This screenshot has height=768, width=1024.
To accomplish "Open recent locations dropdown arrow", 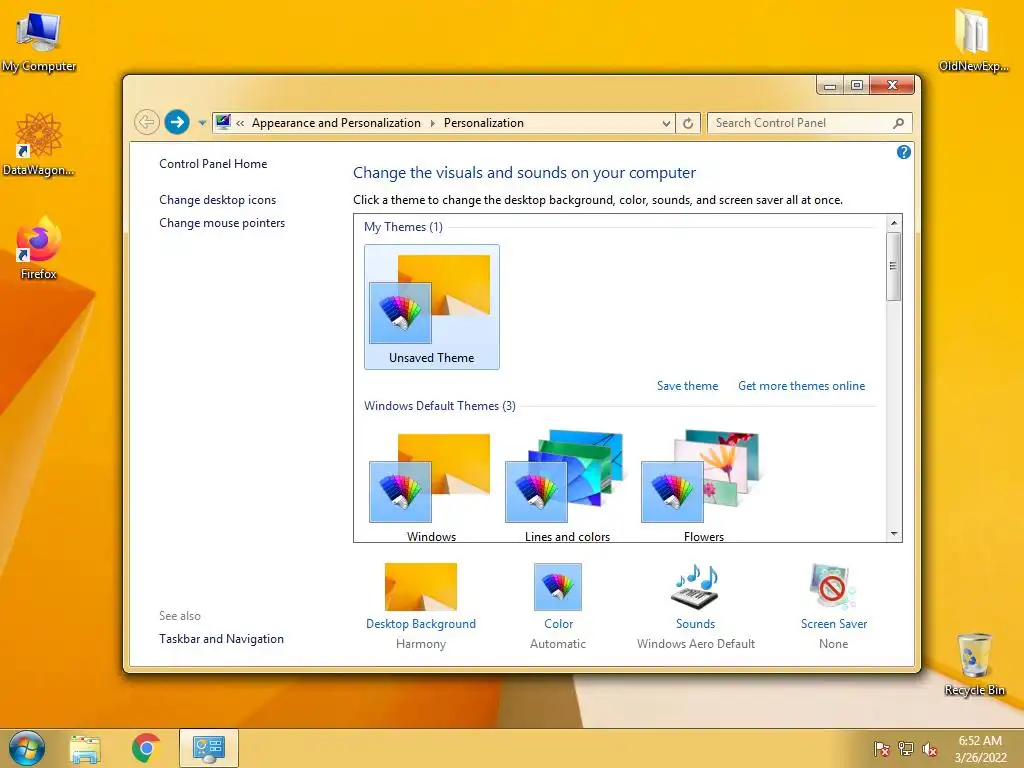I will [x=202, y=123].
